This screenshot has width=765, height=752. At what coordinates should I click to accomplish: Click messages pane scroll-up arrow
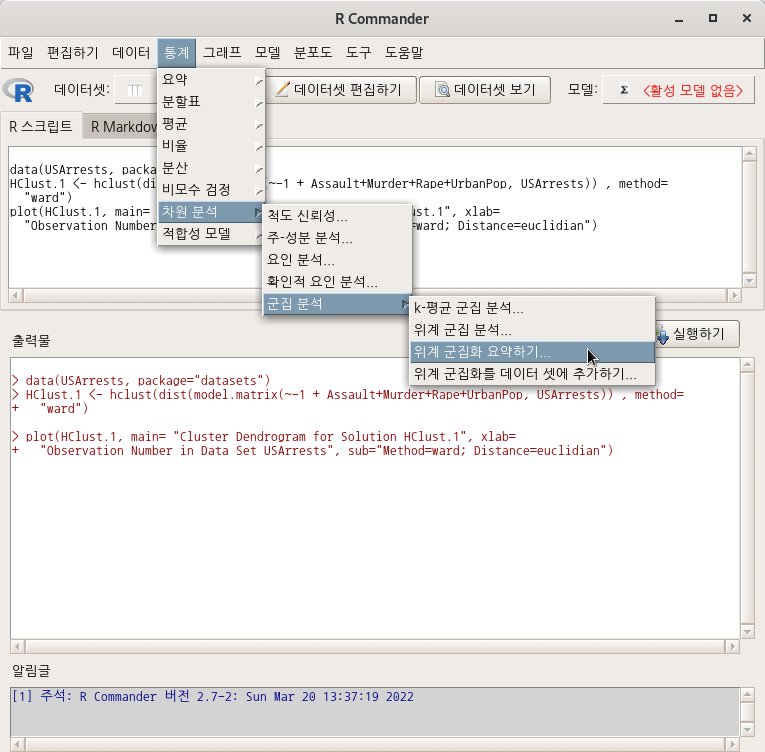click(747, 694)
